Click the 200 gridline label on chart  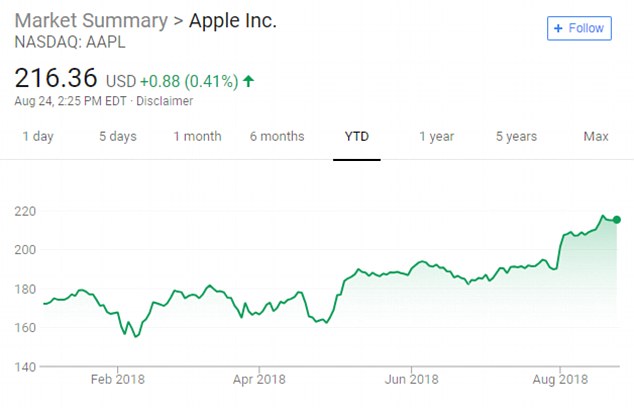(x=25, y=249)
